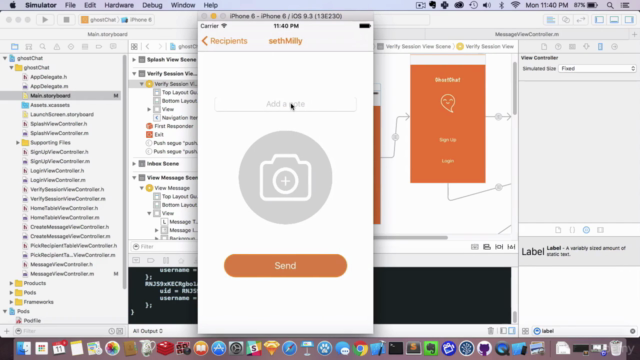640x360 pixels.
Task: Expand the Inbox Scene
Action: (134, 164)
